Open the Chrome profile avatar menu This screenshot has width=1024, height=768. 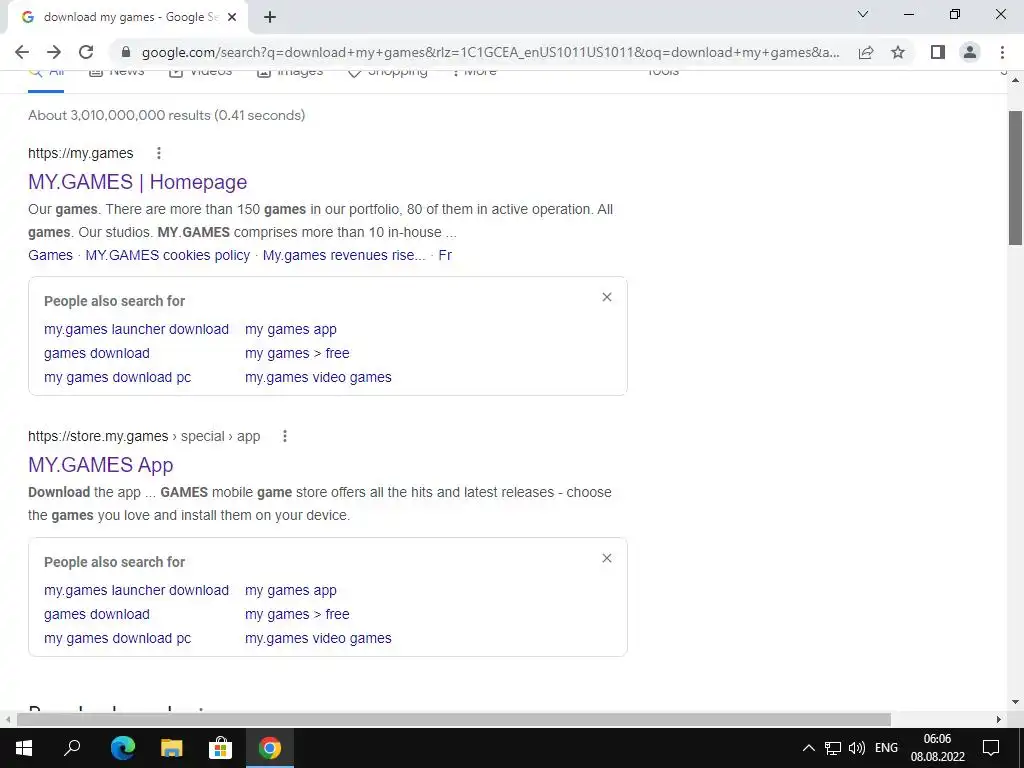[x=970, y=52]
